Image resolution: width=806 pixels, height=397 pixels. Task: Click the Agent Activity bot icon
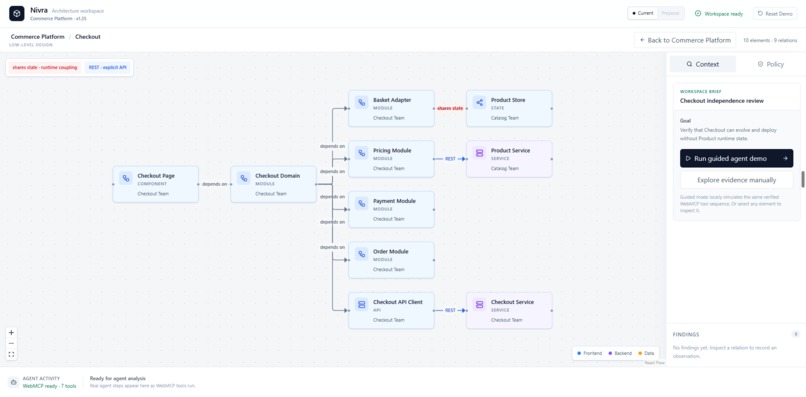pos(13,382)
